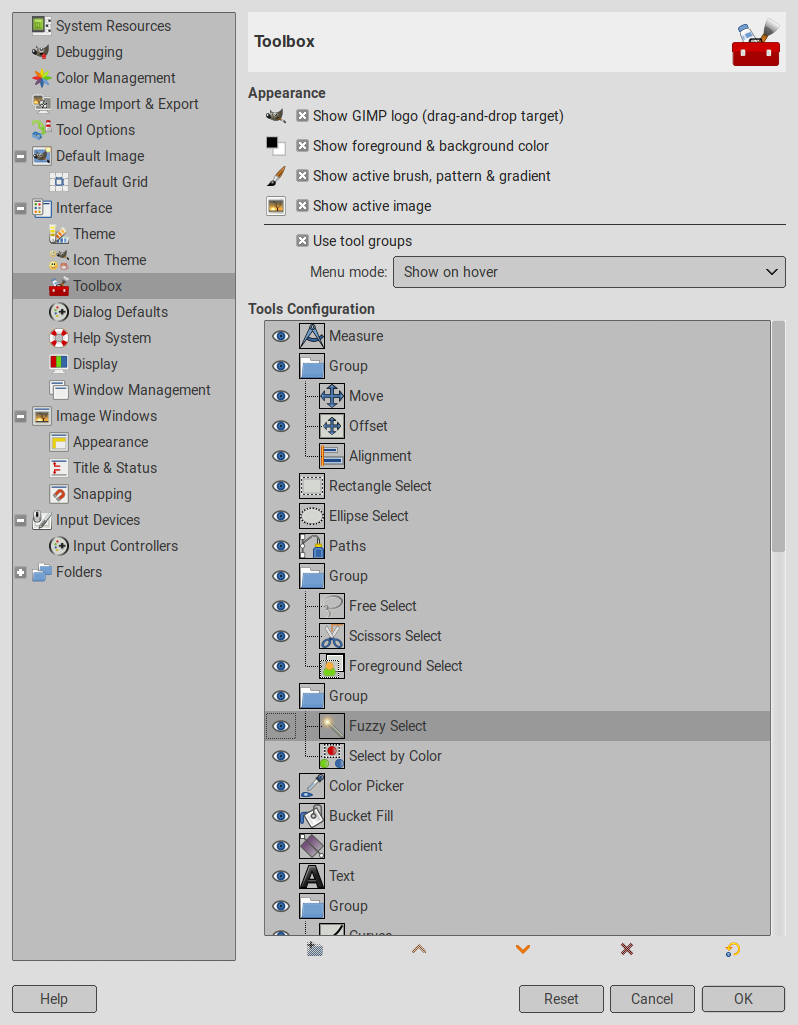Click the paintbrush icon beside brush option
This screenshot has width=798, height=1025.
276,176
